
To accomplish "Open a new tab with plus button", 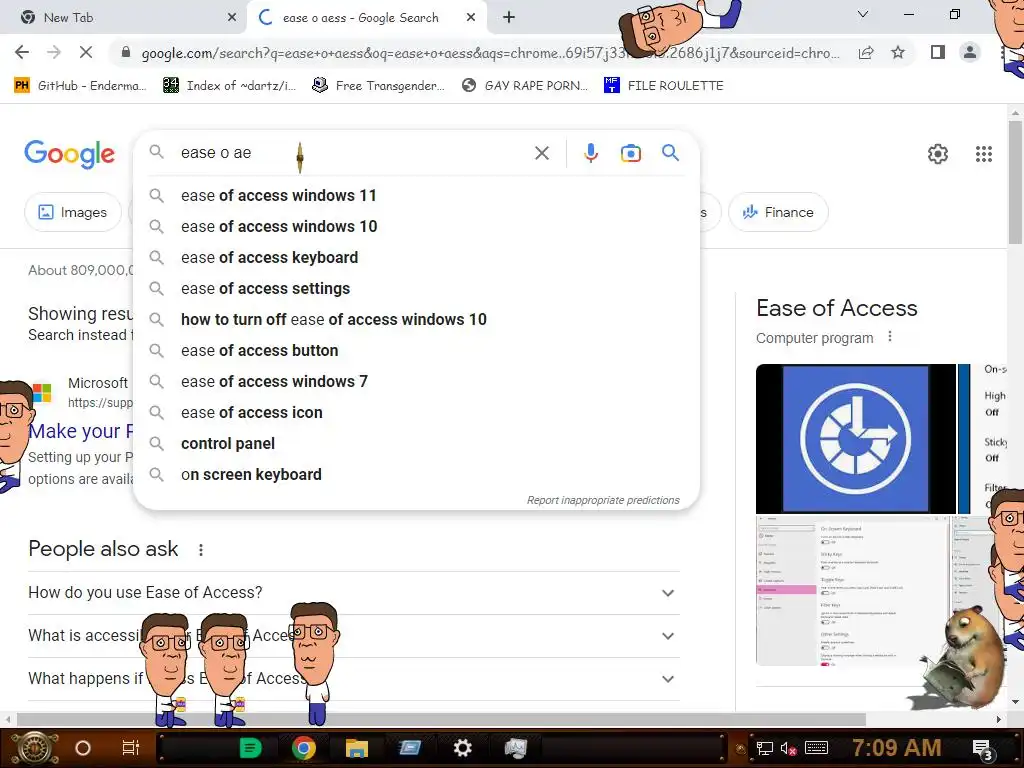I will click(509, 18).
